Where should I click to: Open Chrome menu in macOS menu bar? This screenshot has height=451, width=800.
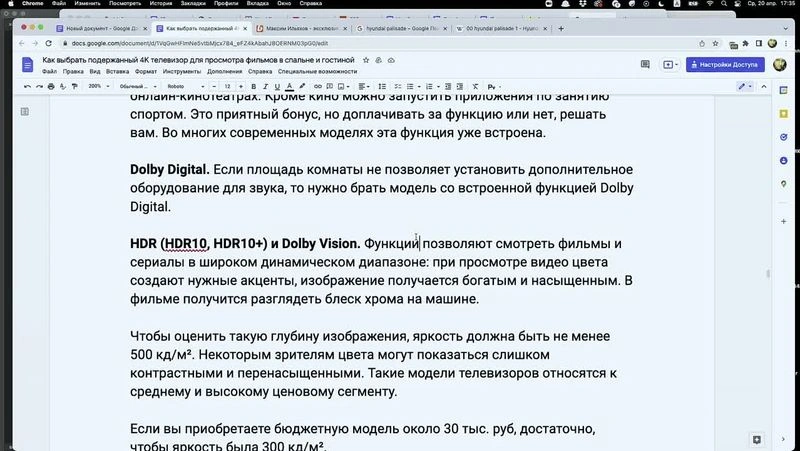point(33,3)
